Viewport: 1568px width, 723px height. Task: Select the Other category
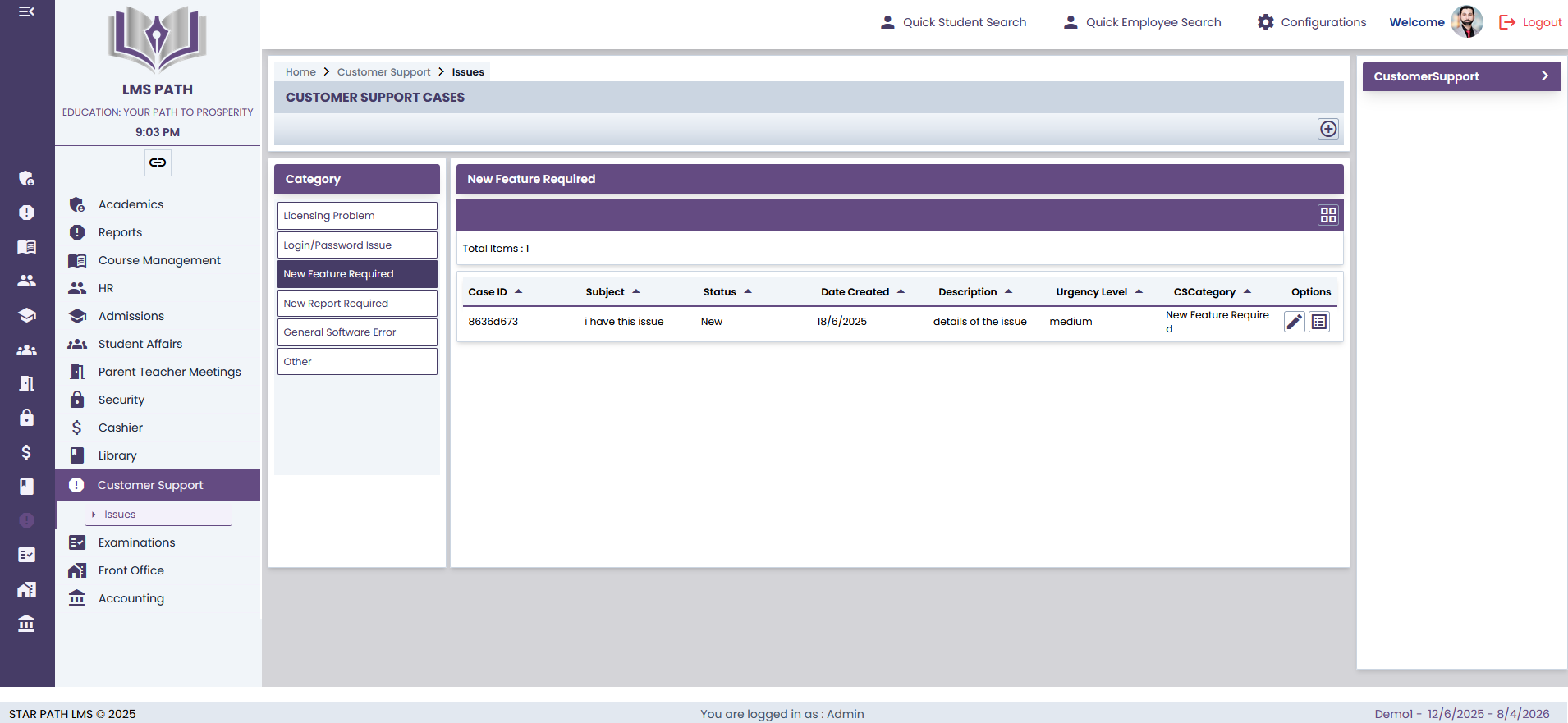point(357,361)
